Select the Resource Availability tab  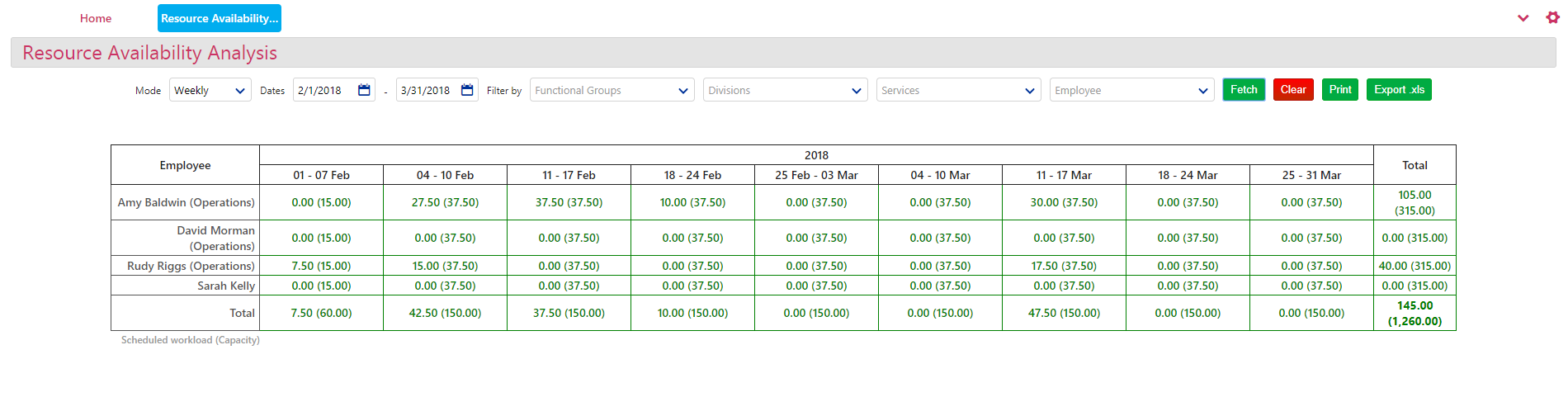tap(220, 18)
